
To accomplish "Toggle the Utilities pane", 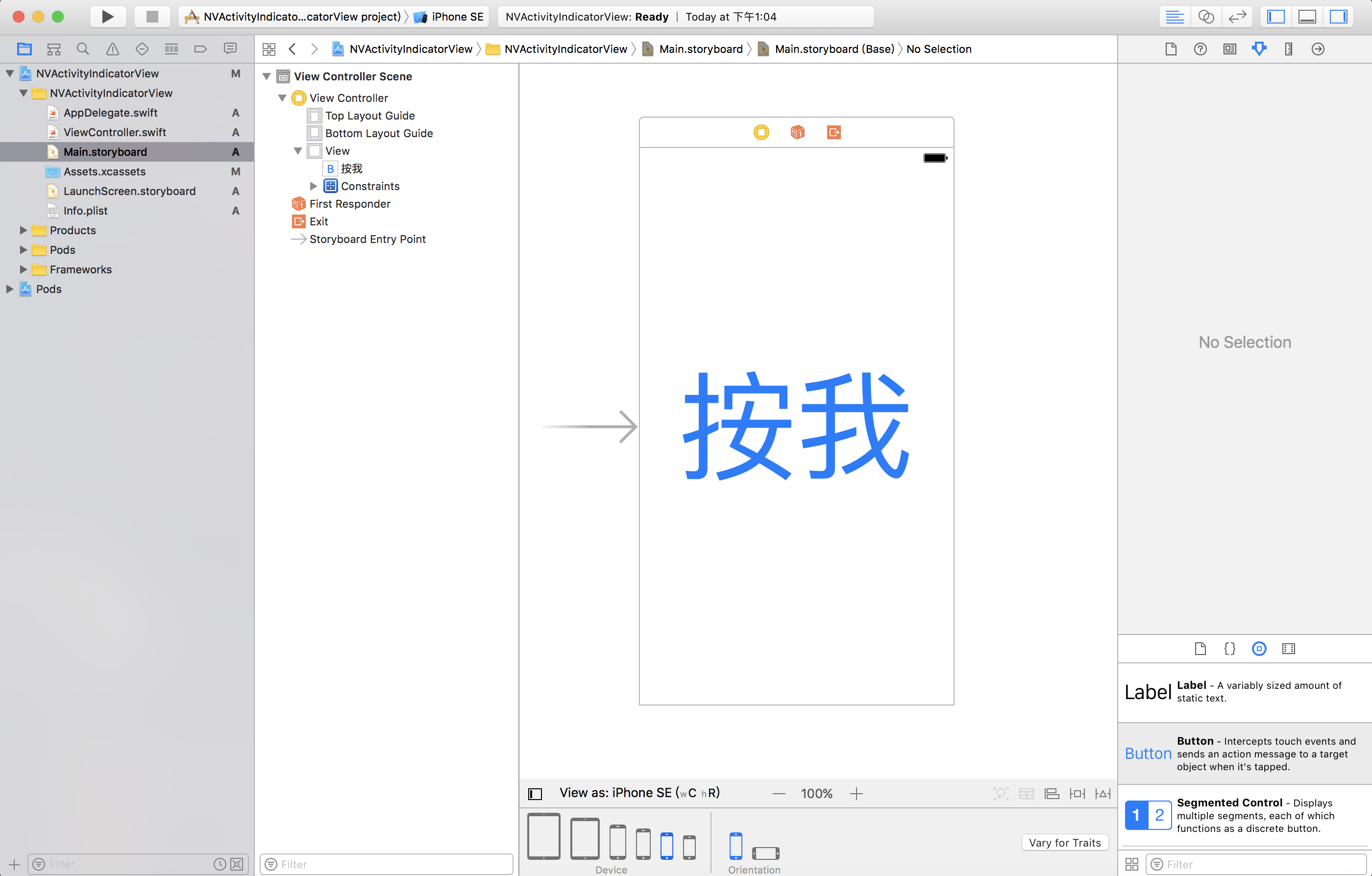I will (x=1338, y=17).
